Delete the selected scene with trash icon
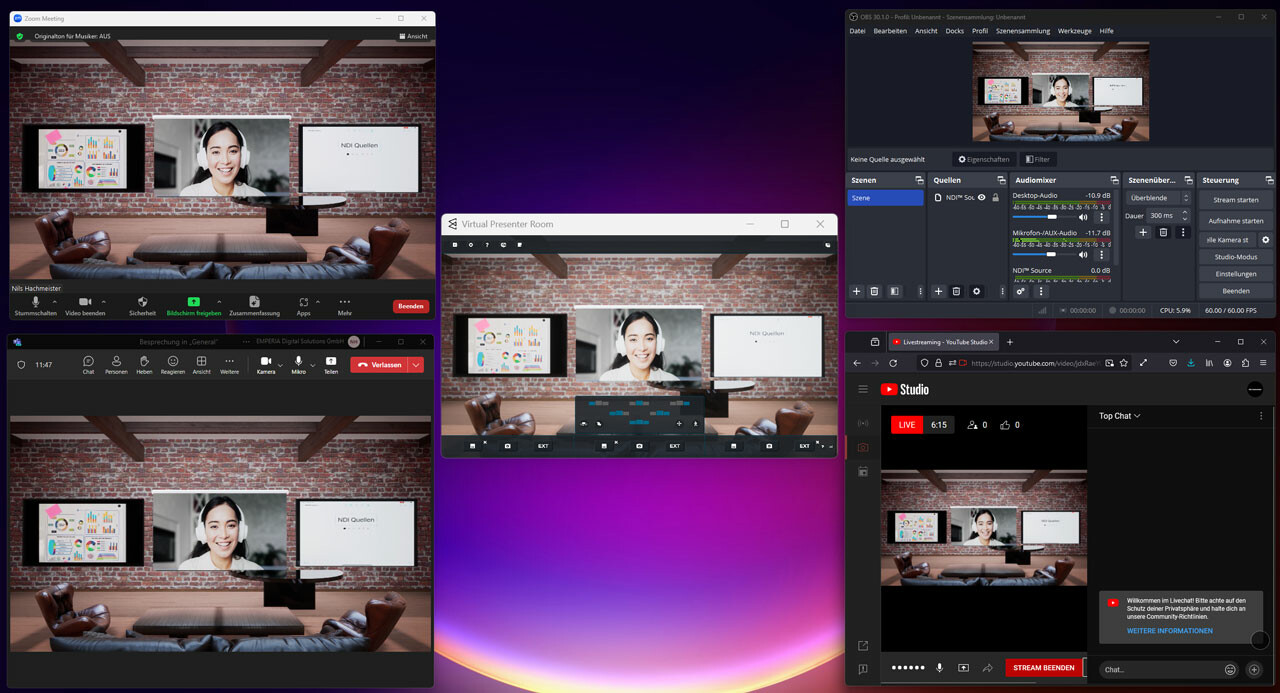Image resolution: width=1280 pixels, height=693 pixels. 874,291
